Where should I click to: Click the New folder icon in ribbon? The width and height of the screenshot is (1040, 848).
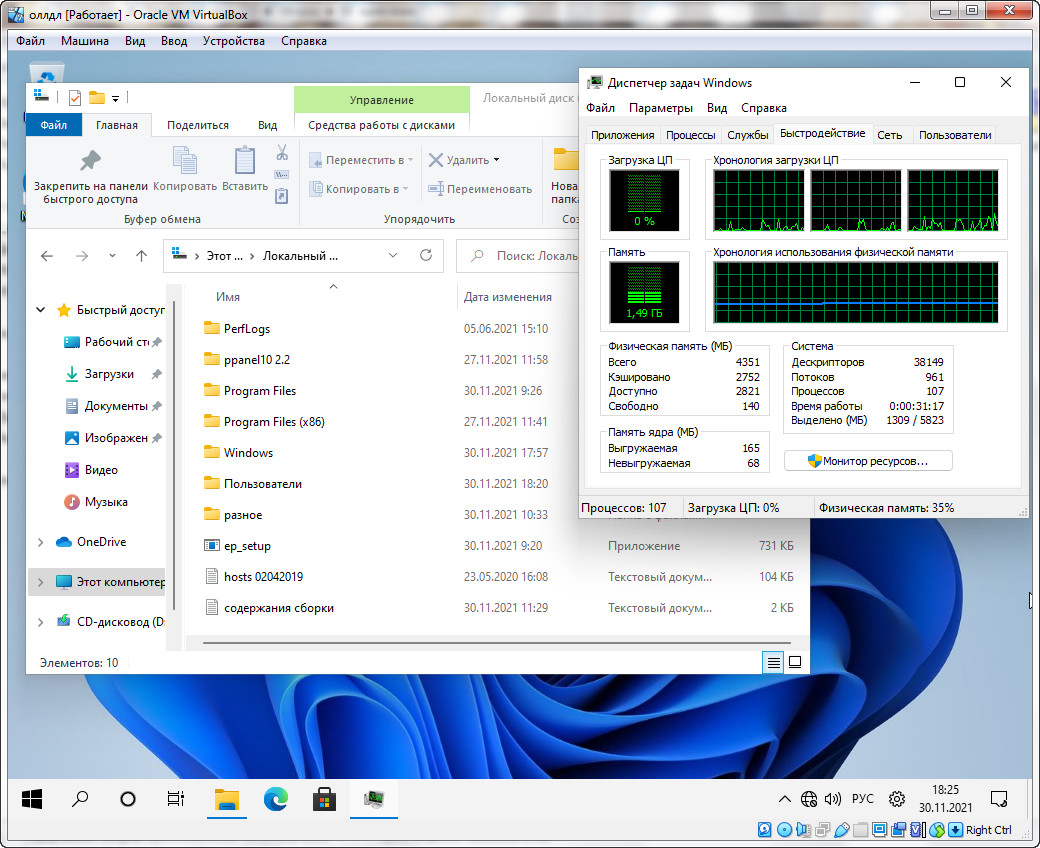[x=566, y=160]
